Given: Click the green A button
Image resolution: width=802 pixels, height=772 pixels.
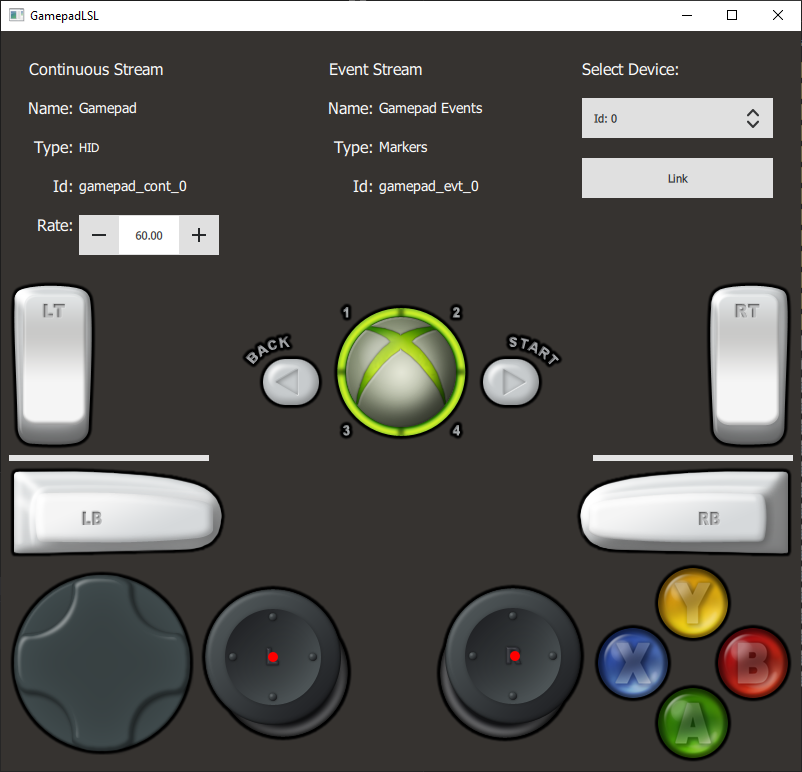Looking at the screenshot, I should tap(693, 722).
